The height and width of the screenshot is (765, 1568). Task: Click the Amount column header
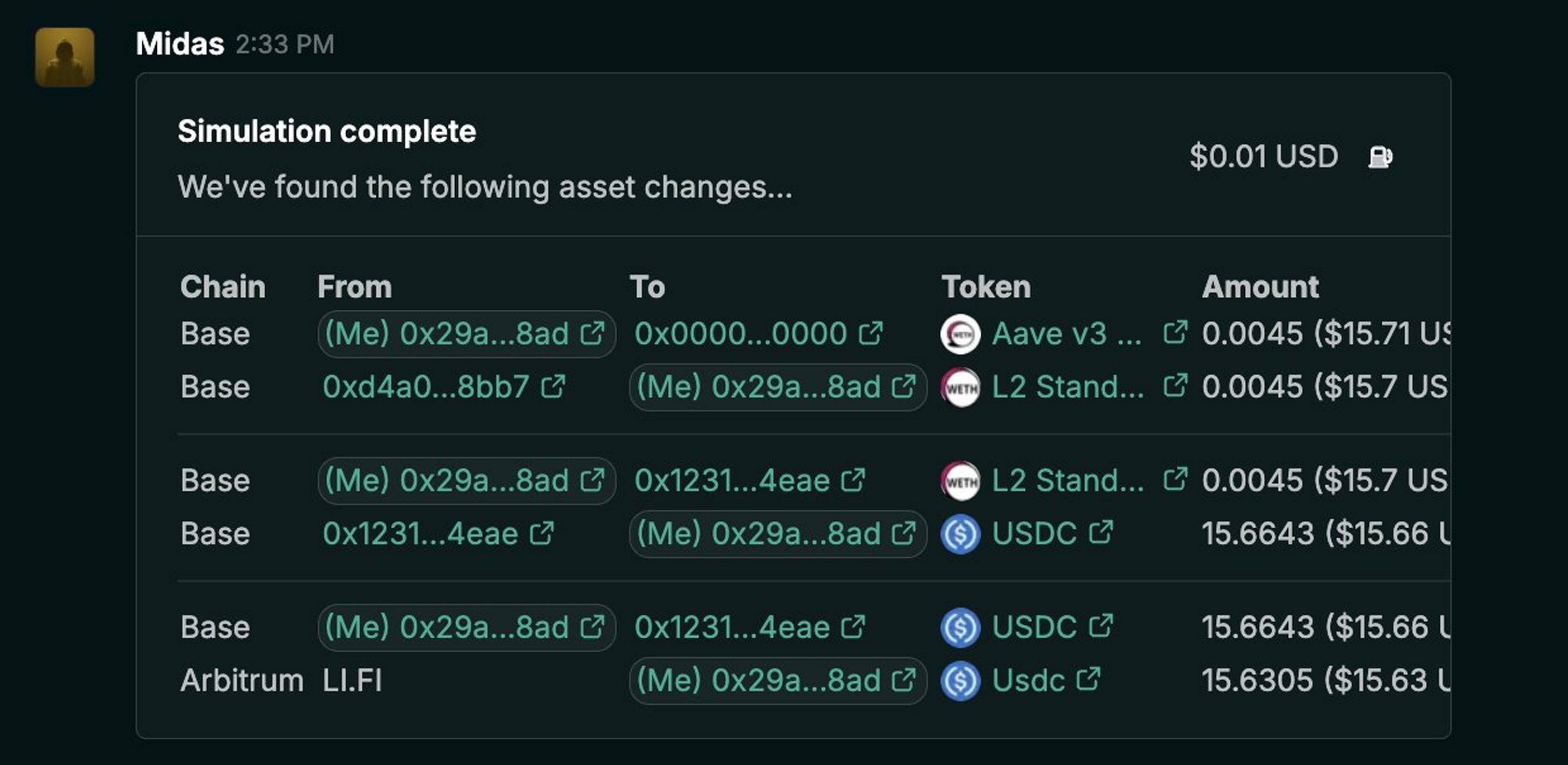tap(1260, 287)
